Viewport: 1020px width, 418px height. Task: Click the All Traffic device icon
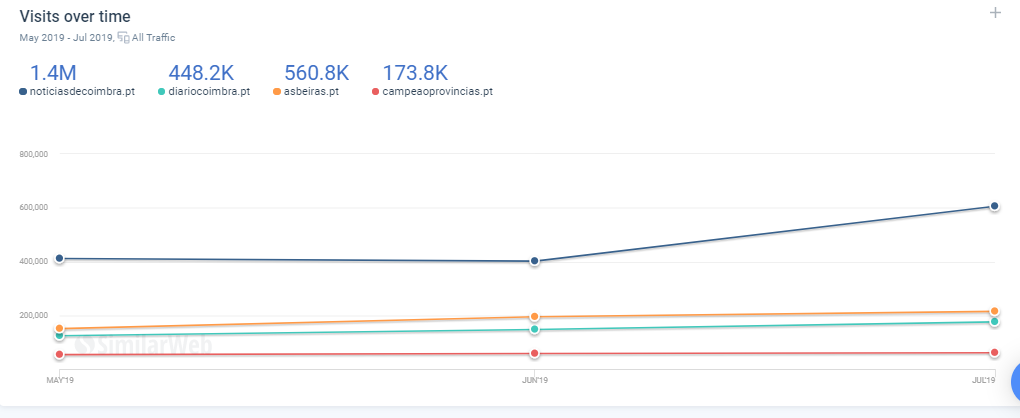coord(123,38)
